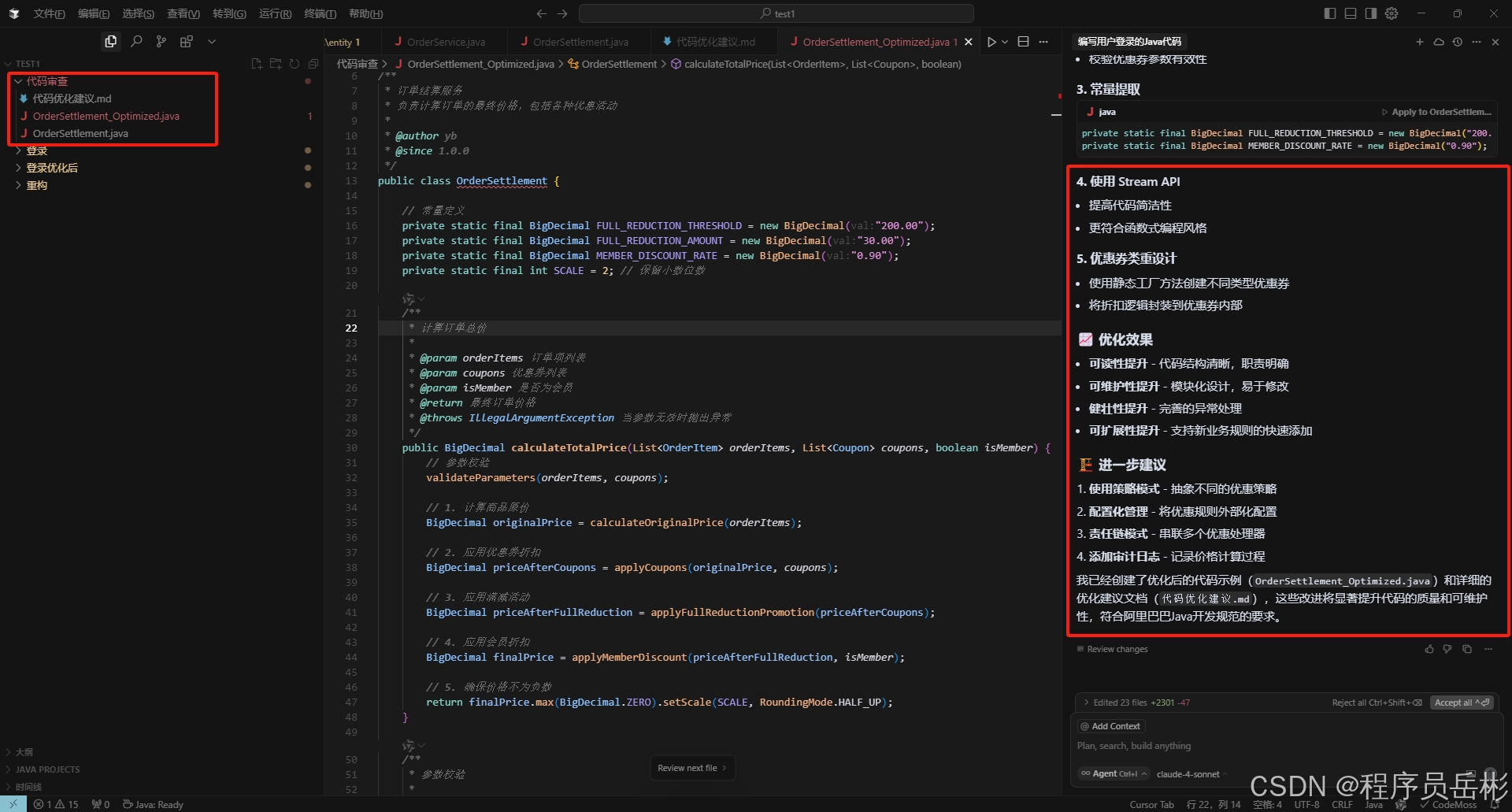Image resolution: width=1512 pixels, height=812 pixels.
Task: Switch to the 代码优化建议.md editor tab
Action: [714, 42]
